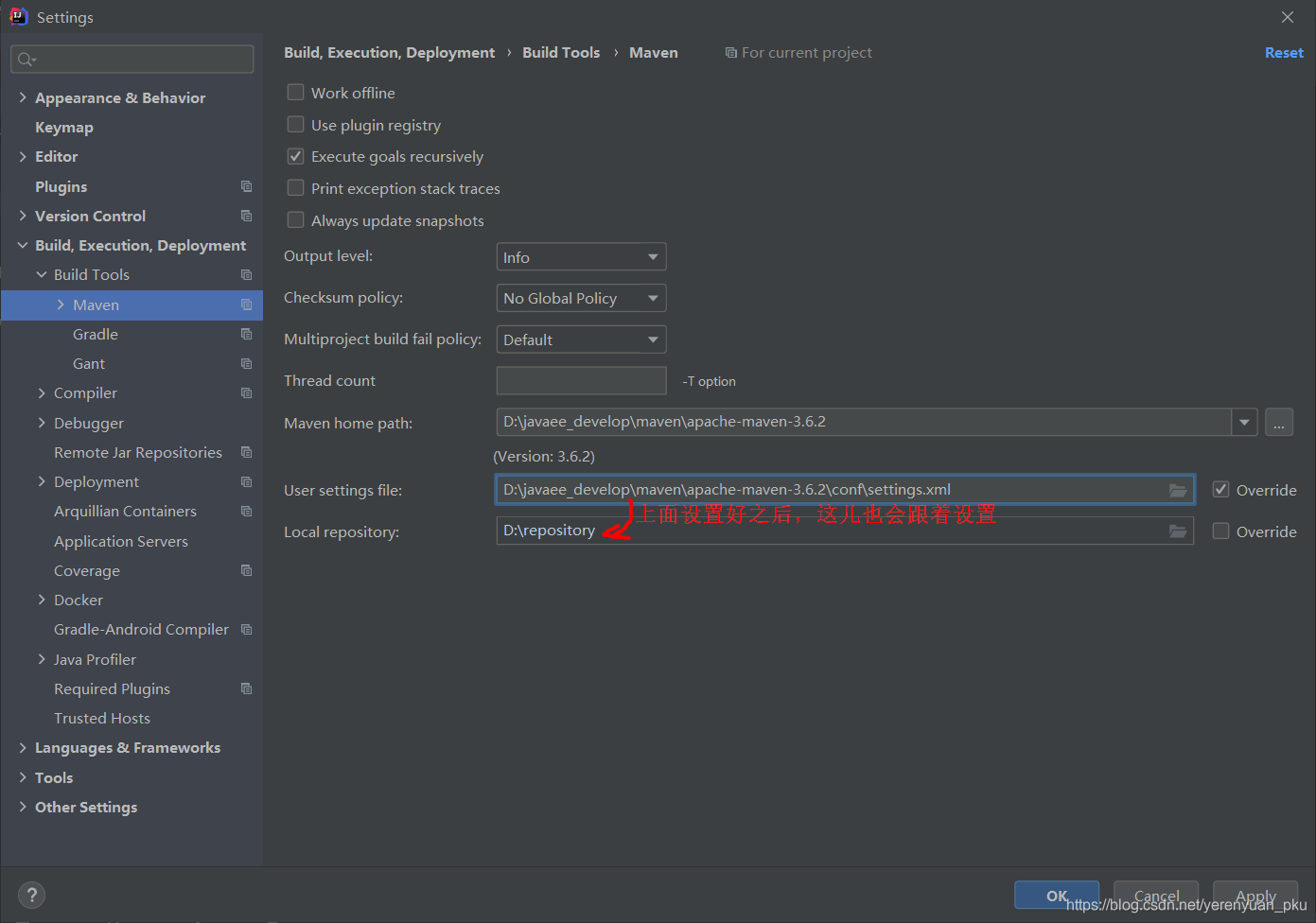Expand the Maven sub-settings chevron
This screenshot has height=923, width=1316.
[x=61, y=305]
